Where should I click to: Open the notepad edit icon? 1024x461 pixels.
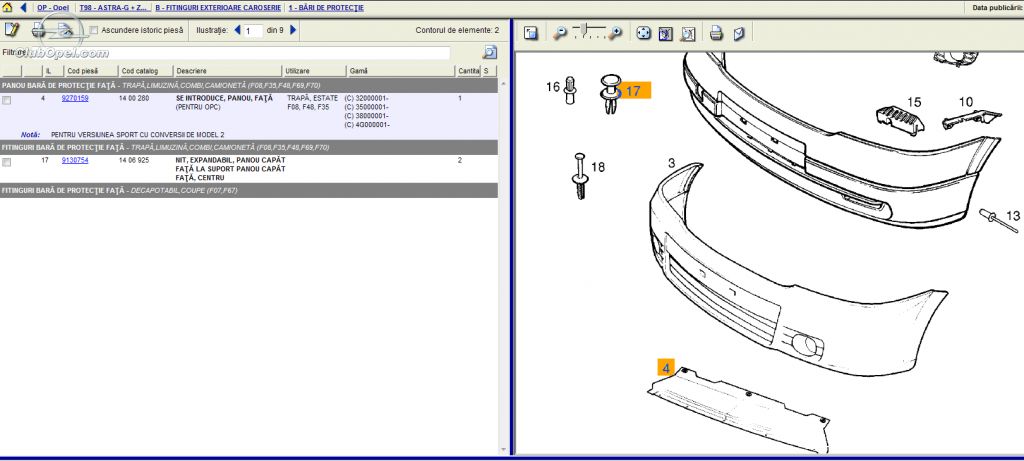[12, 30]
